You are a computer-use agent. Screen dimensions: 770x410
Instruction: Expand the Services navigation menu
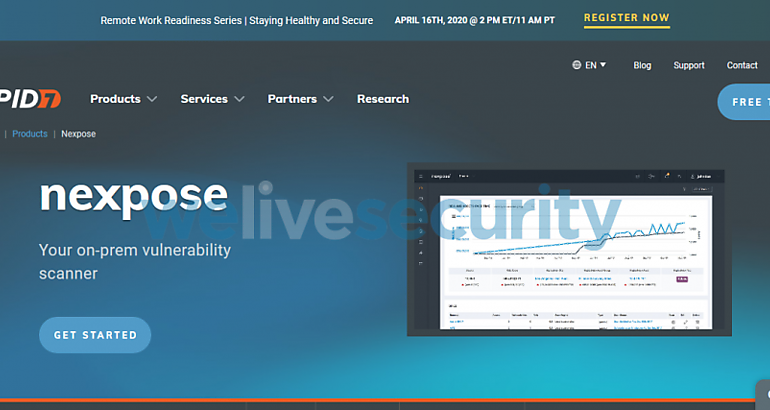[212, 99]
